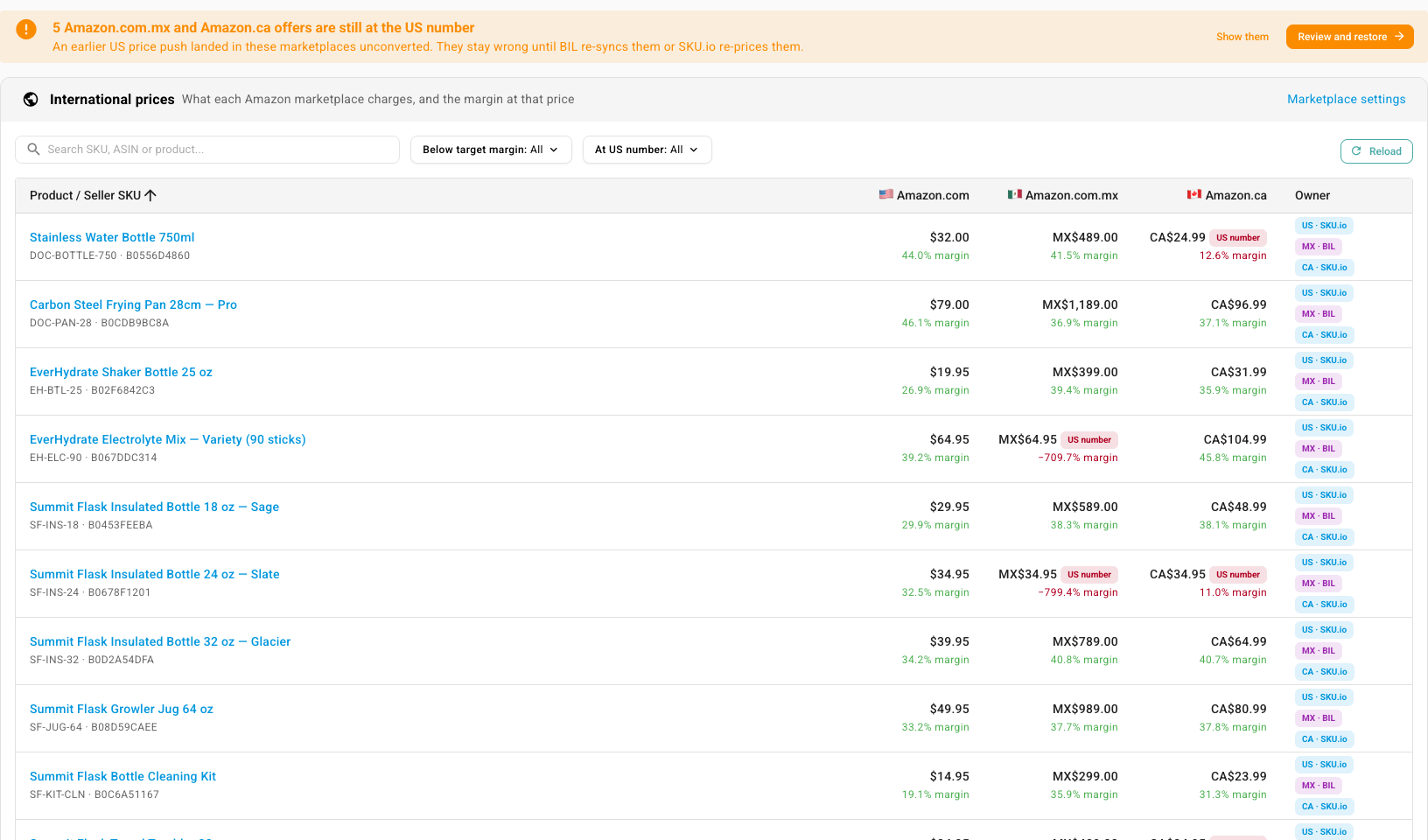Click the 11.0% margin value
The width and height of the screenshot is (1428, 840).
(1233, 592)
